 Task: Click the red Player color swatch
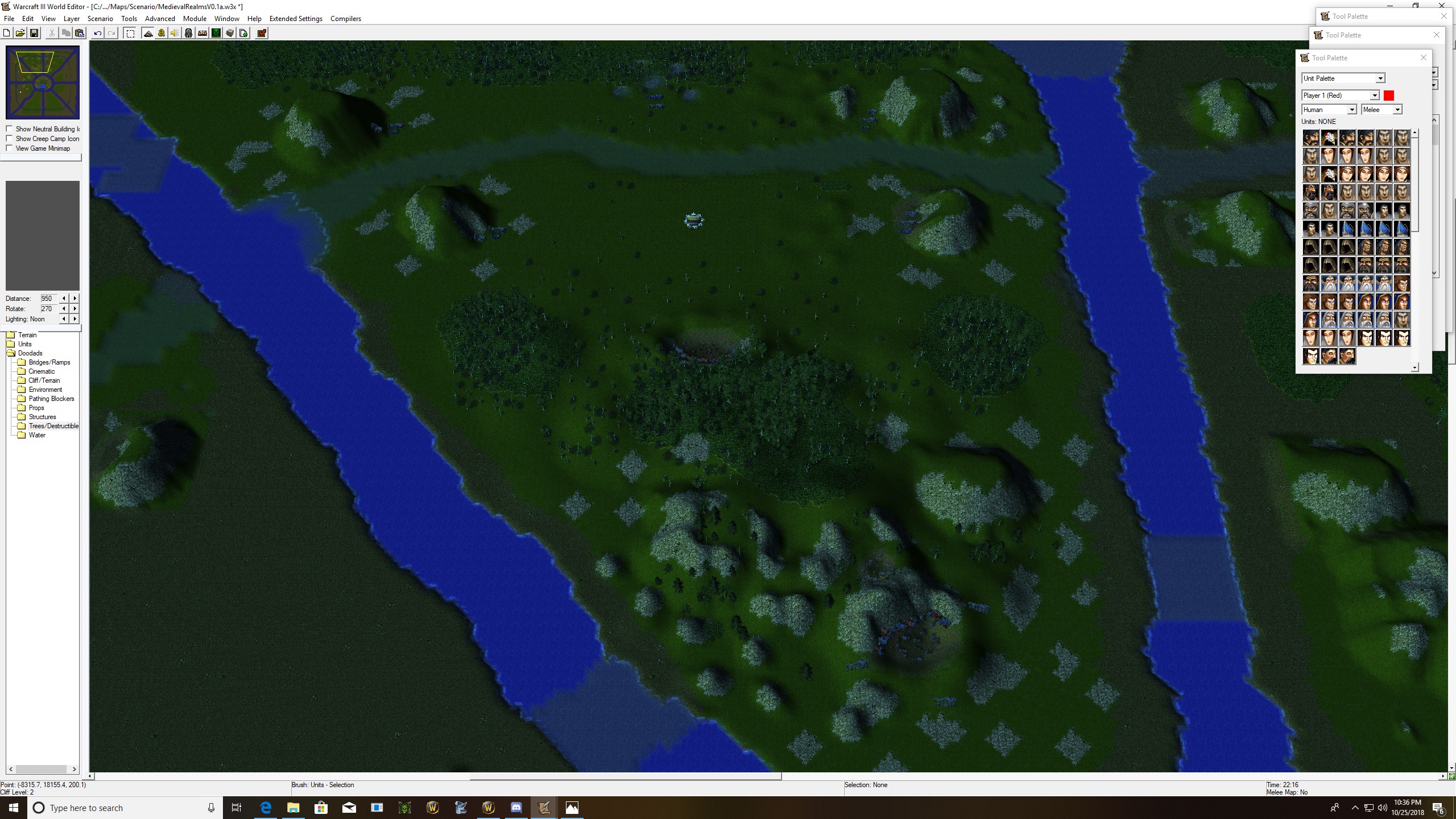click(1389, 96)
